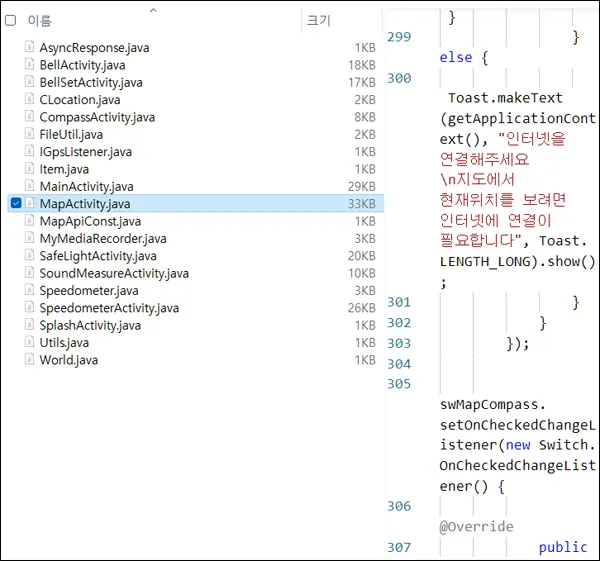Select the FileUtil.java file name

click(x=71, y=134)
